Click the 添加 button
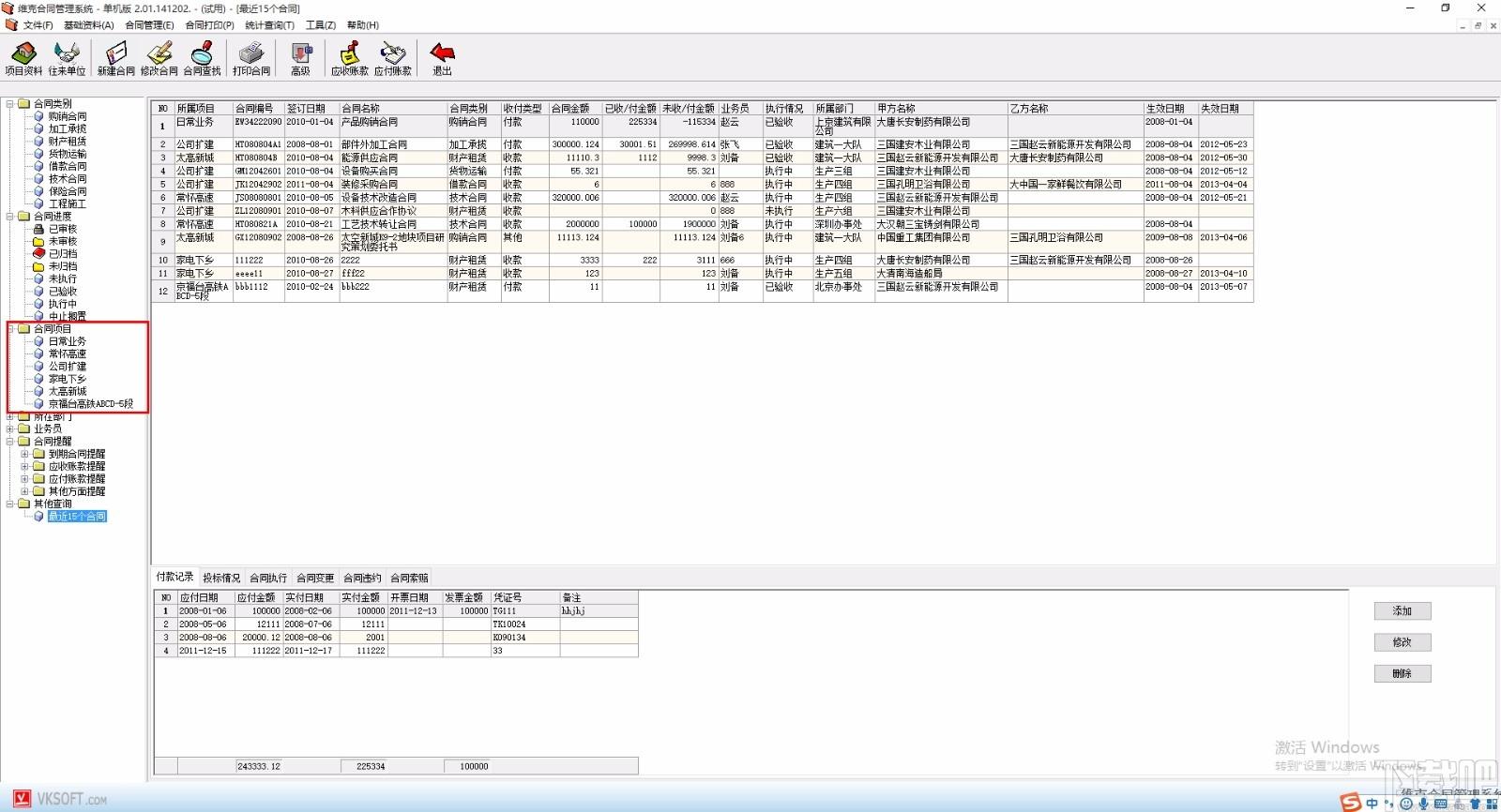This screenshot has height=812, width=1501. pyautogui.click(x=1402, y=610)
